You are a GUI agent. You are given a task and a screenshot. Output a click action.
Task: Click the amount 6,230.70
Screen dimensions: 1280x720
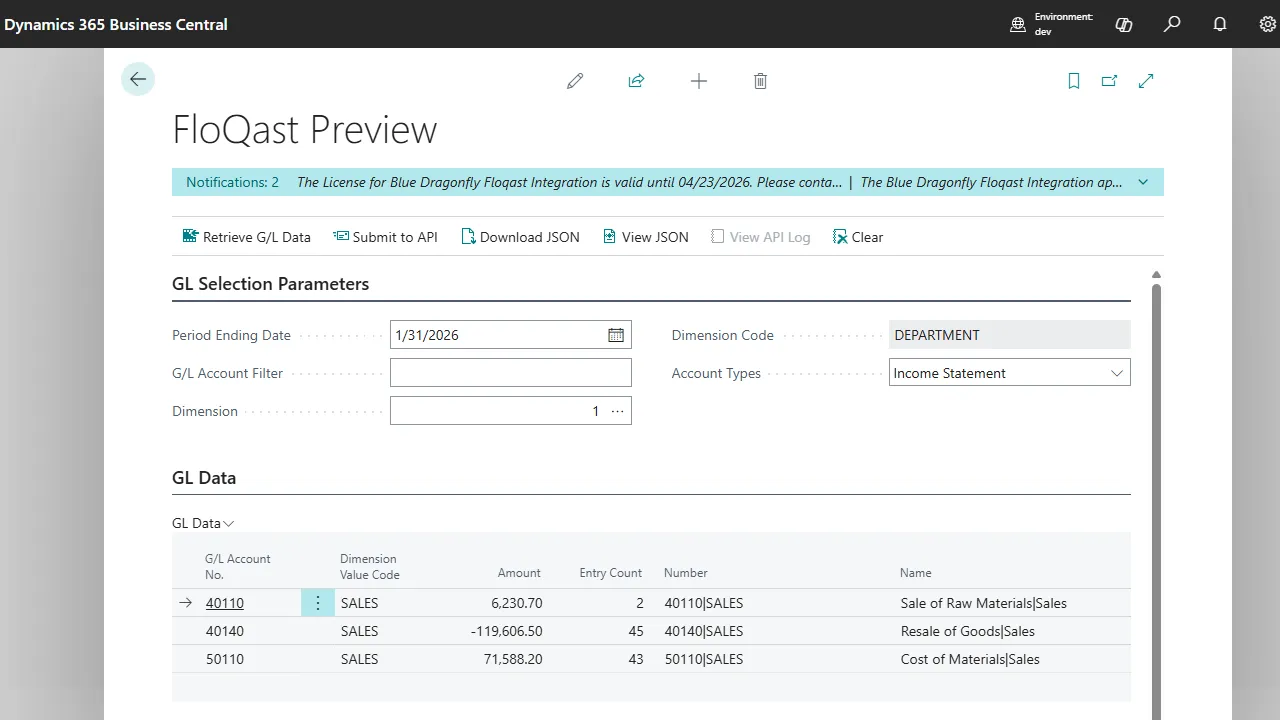pos(517,603)
